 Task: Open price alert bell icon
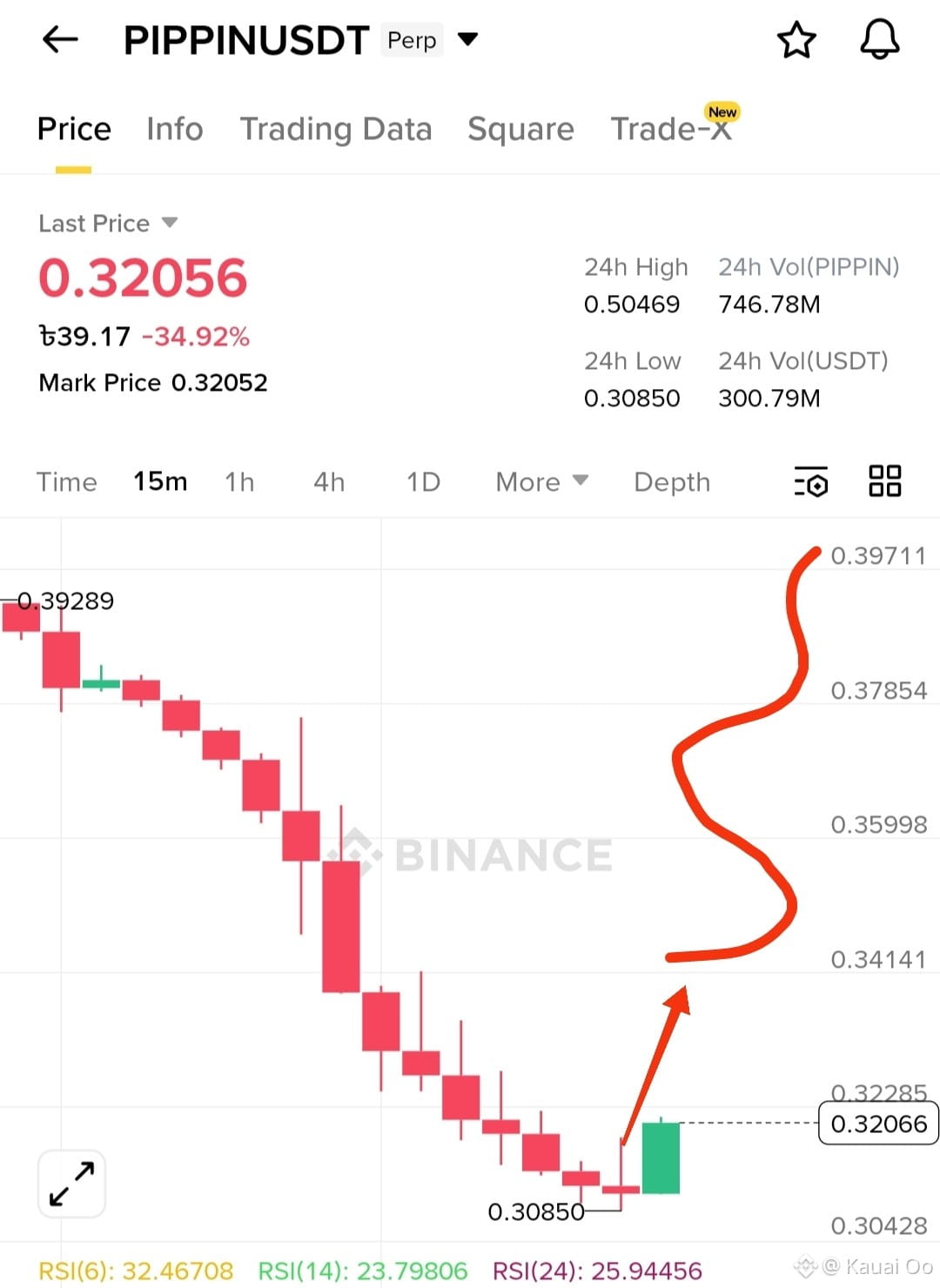pyautogui.click(x=880, y=40)
